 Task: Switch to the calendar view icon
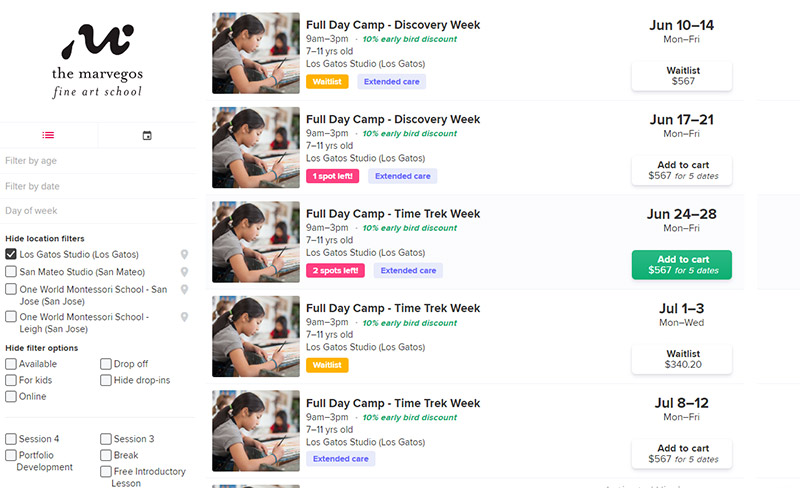tap(147, 135)
